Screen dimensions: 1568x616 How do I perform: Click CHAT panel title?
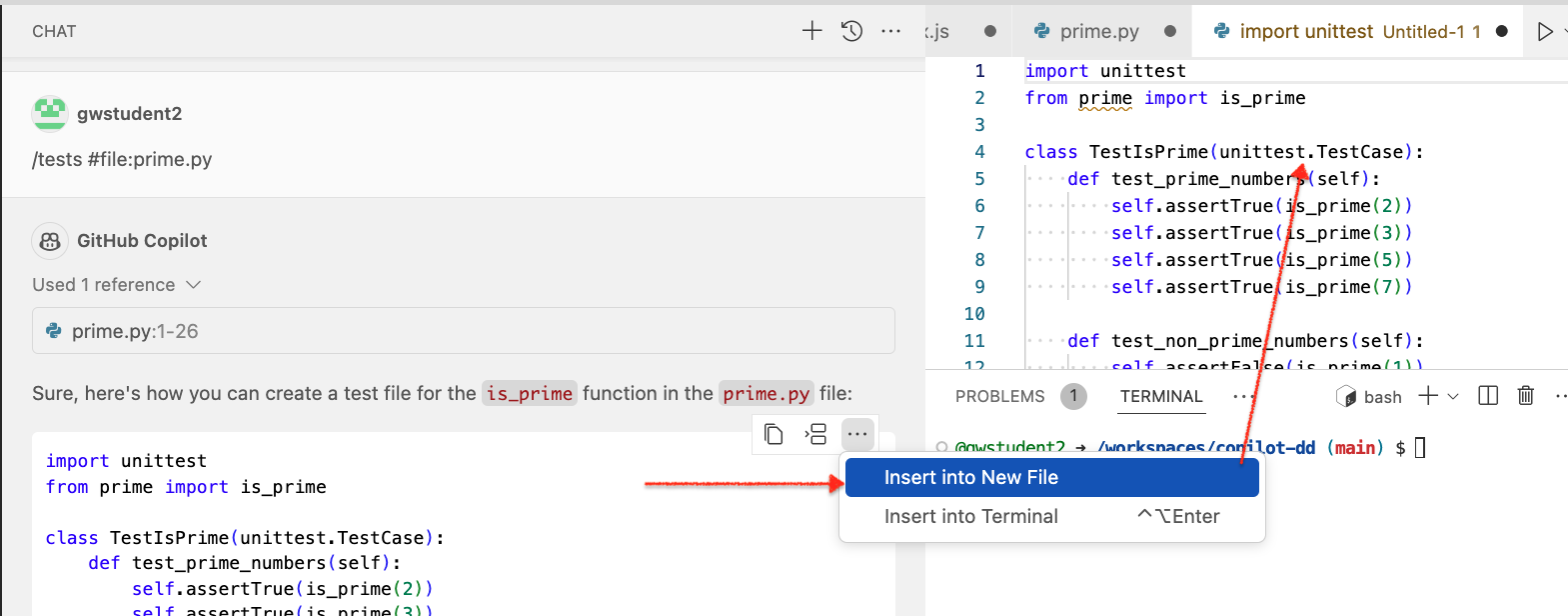click(54, 31)
